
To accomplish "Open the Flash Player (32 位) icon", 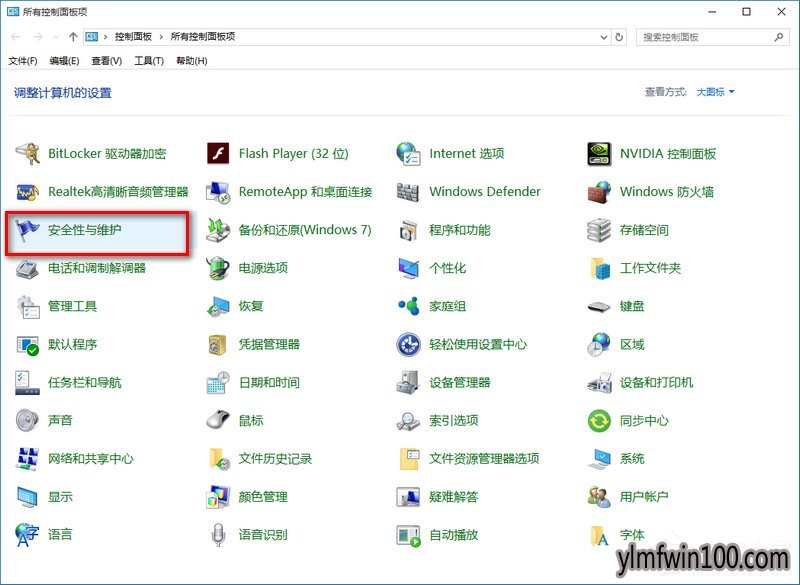I will (218, 154).
